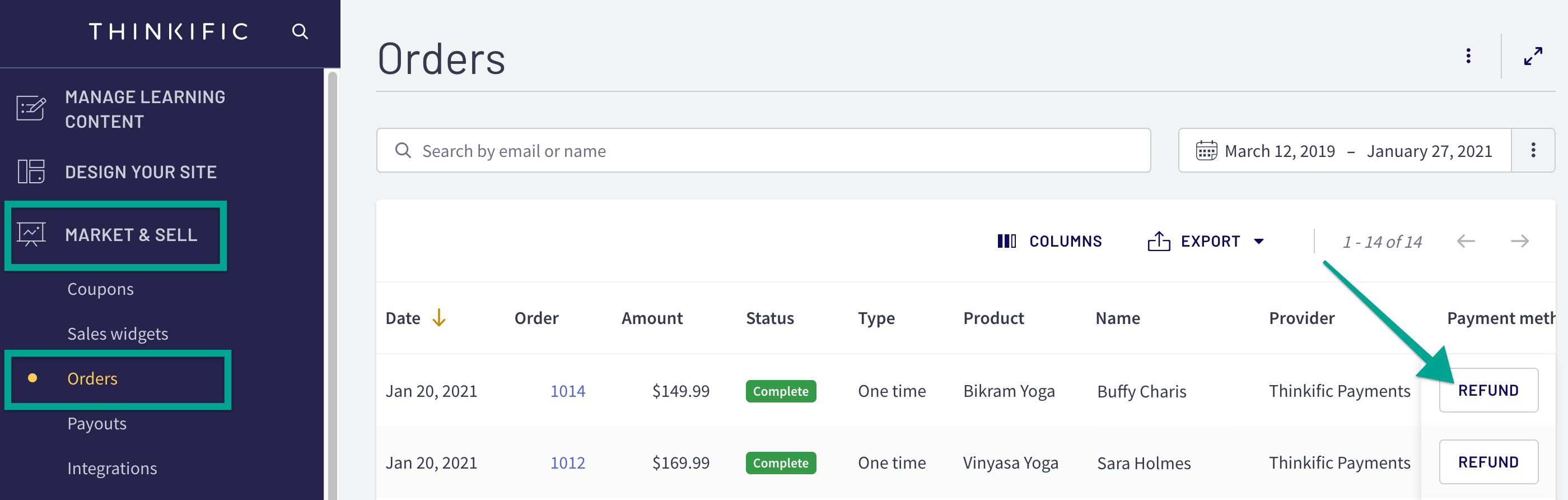Click the Design Your Site layout icon
Viewport: 1568px width, 500px height.
30,172
